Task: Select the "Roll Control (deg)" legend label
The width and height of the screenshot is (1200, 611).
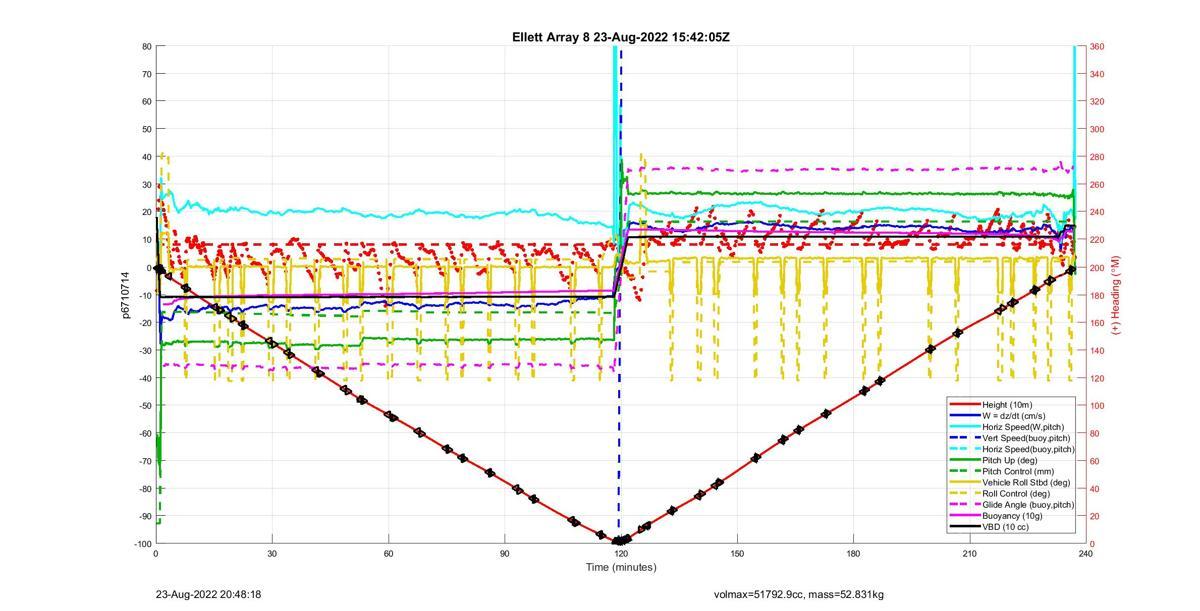Action: point(1017,494)
